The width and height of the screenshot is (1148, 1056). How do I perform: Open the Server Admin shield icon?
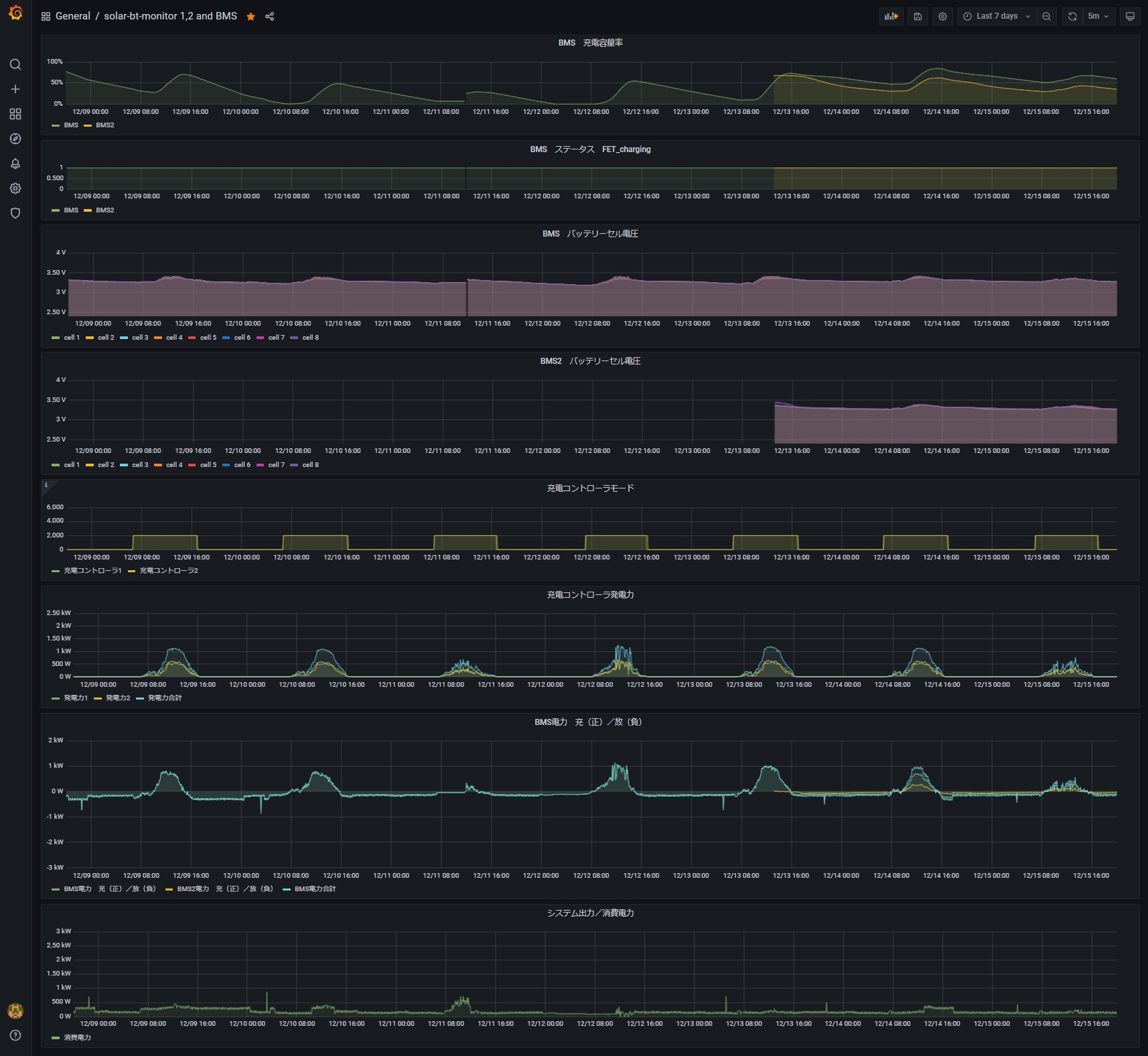point(15,213)
